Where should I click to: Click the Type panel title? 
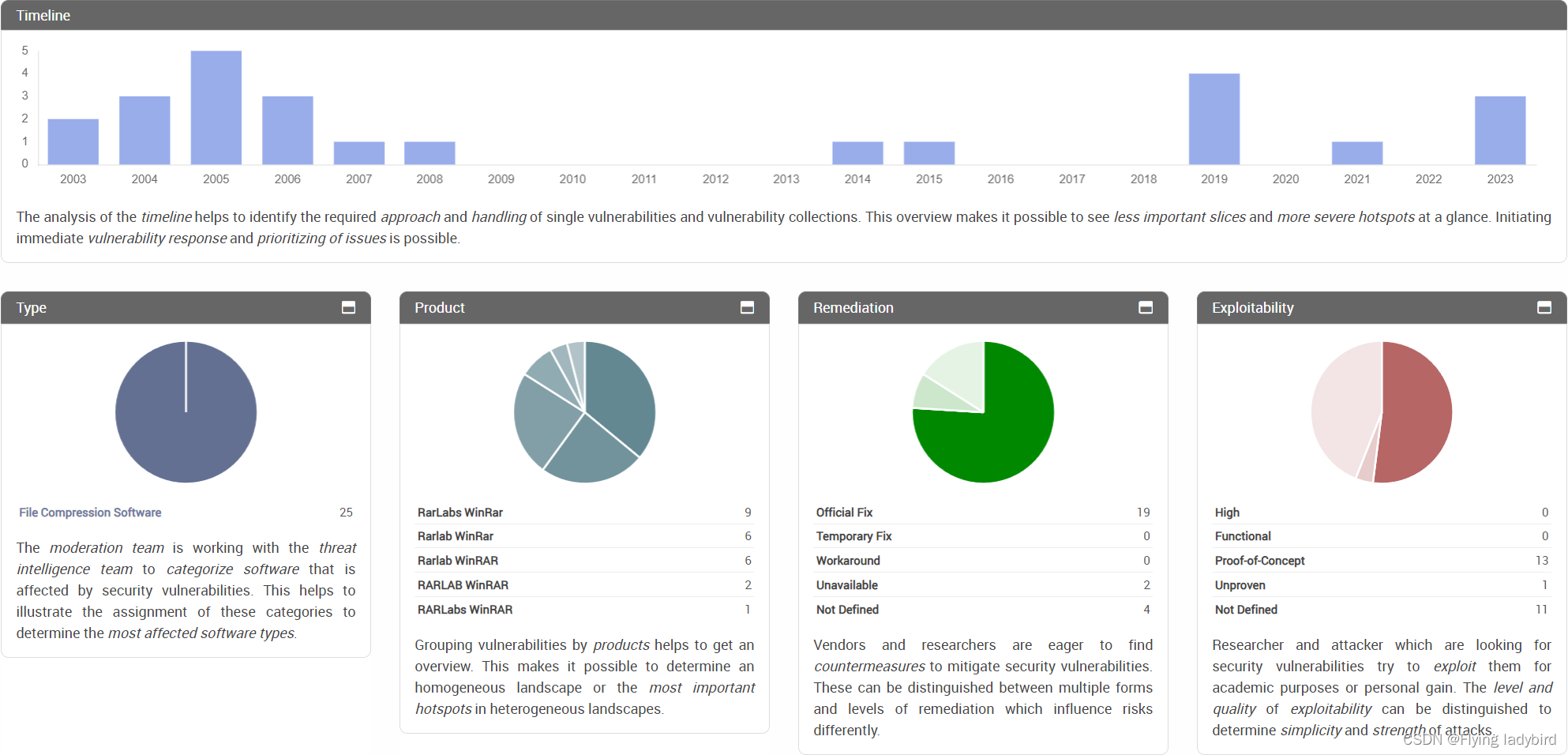point(32,308)
